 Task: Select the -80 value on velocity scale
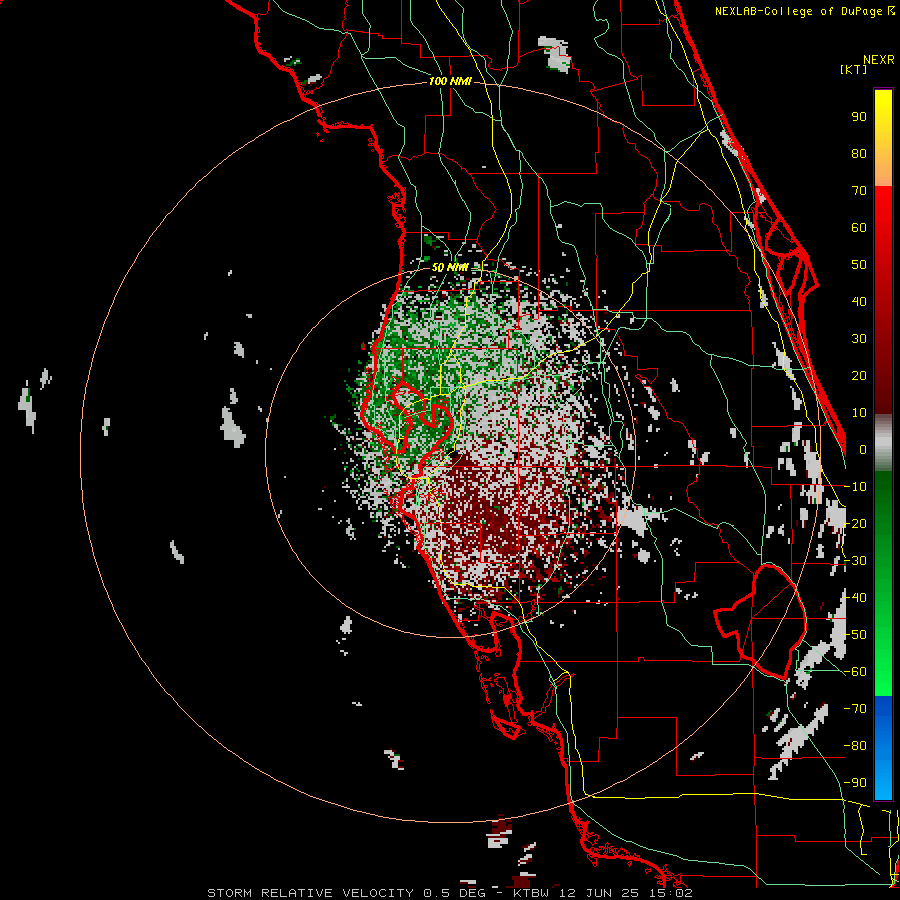coord(855,746)
